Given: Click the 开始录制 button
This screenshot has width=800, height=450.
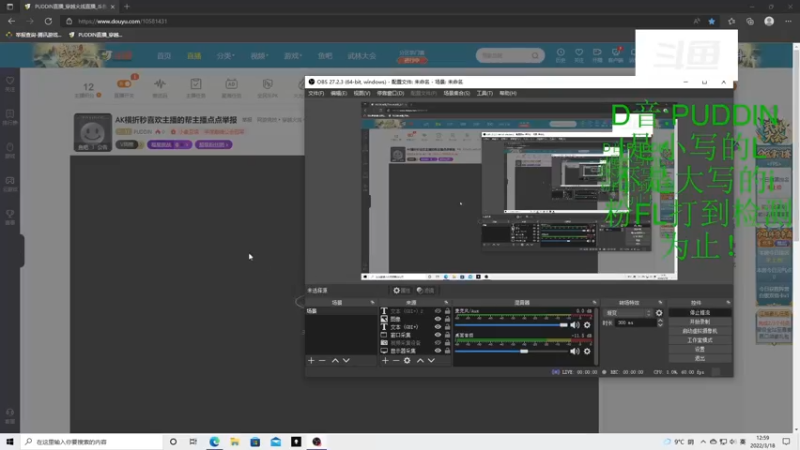Looking at the screenshot, I should pyautogui.click(x=699, y=321).
